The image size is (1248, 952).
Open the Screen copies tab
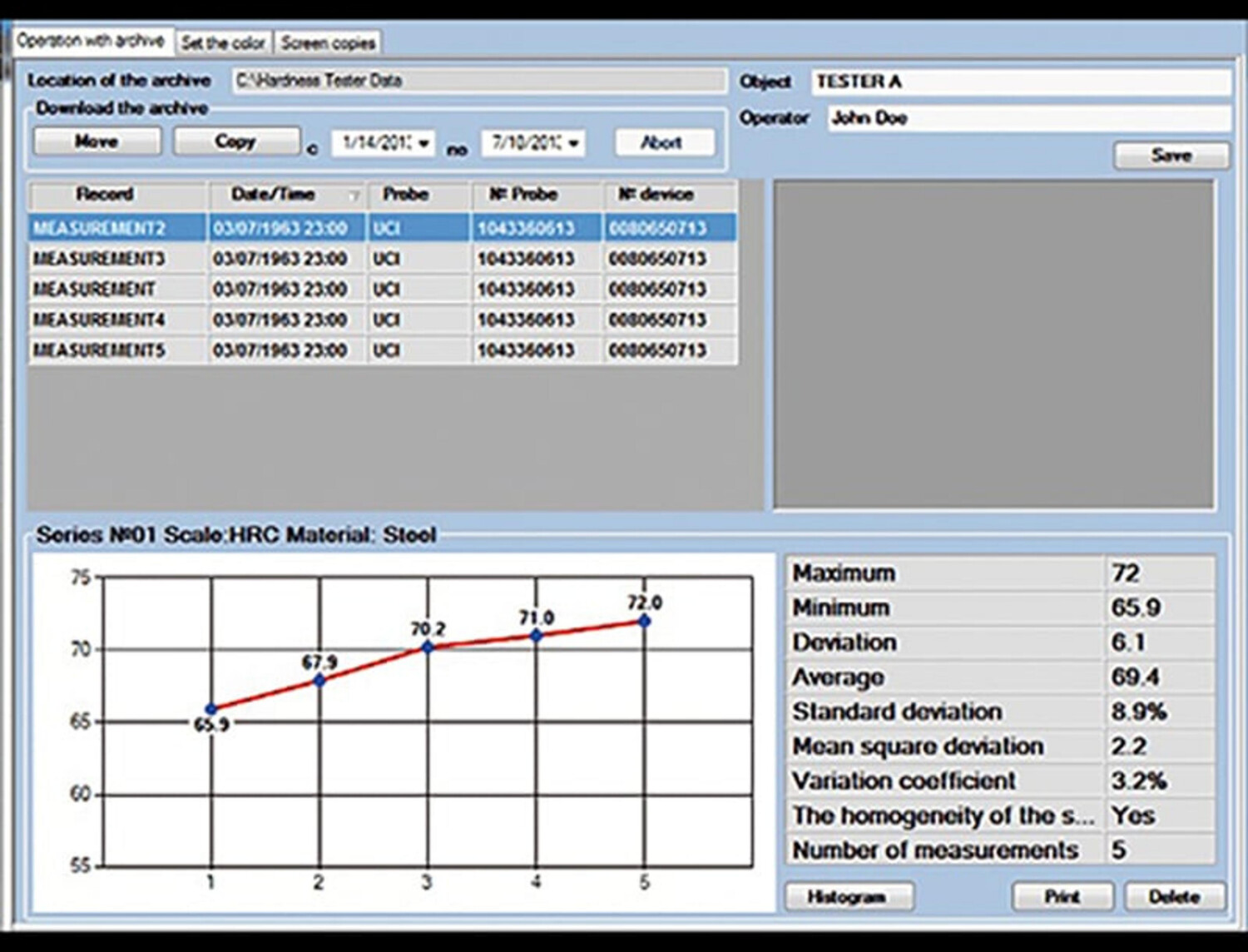pos(328,42)
